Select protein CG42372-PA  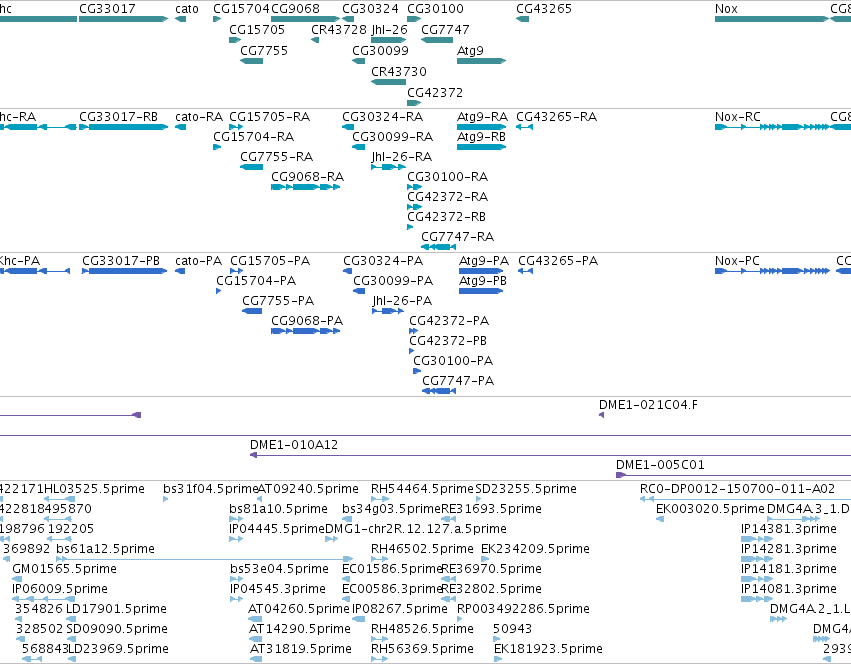449,321
